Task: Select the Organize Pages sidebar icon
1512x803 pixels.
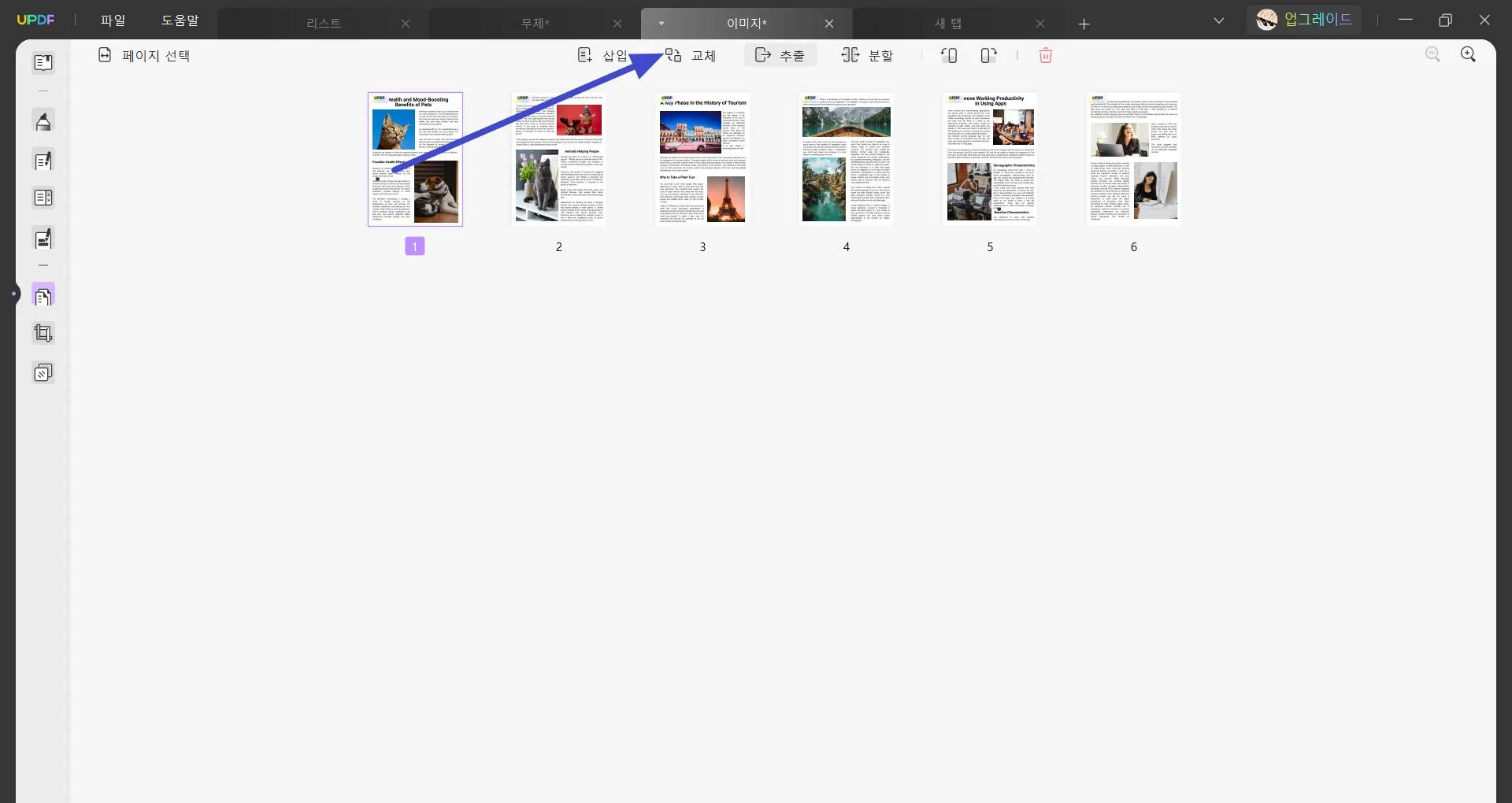Action: coord(43,296)
